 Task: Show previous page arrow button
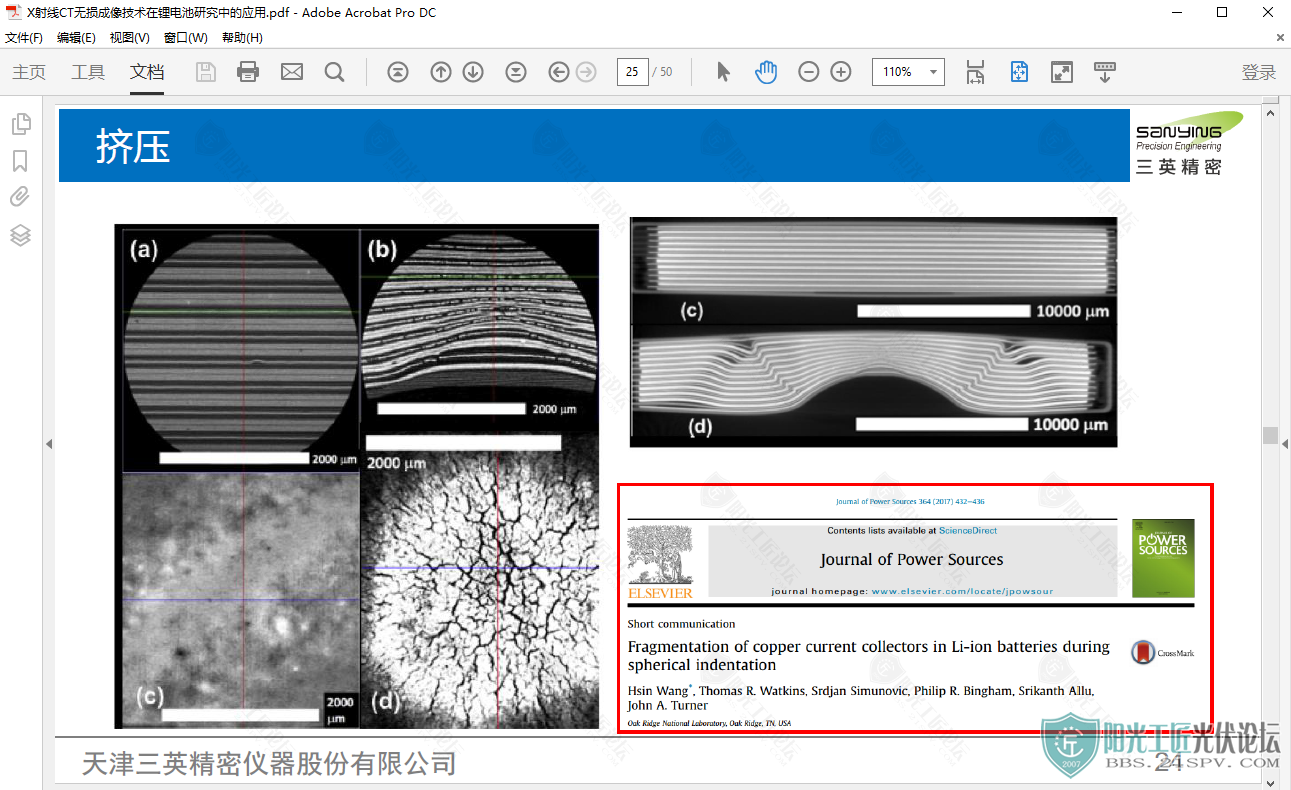click(441, 72)
